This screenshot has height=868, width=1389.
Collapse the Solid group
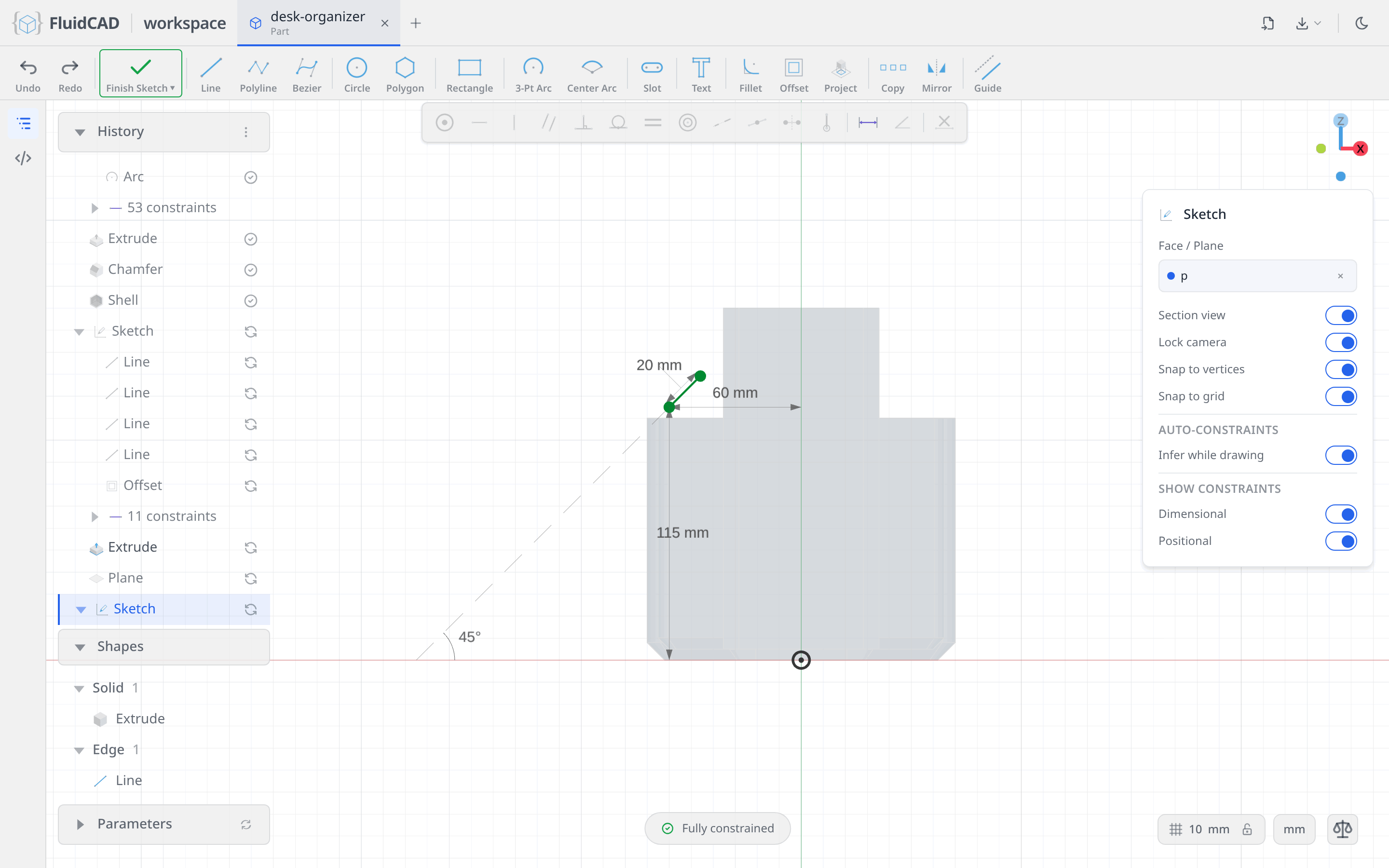pyautogui.click(x=79, y=688)
